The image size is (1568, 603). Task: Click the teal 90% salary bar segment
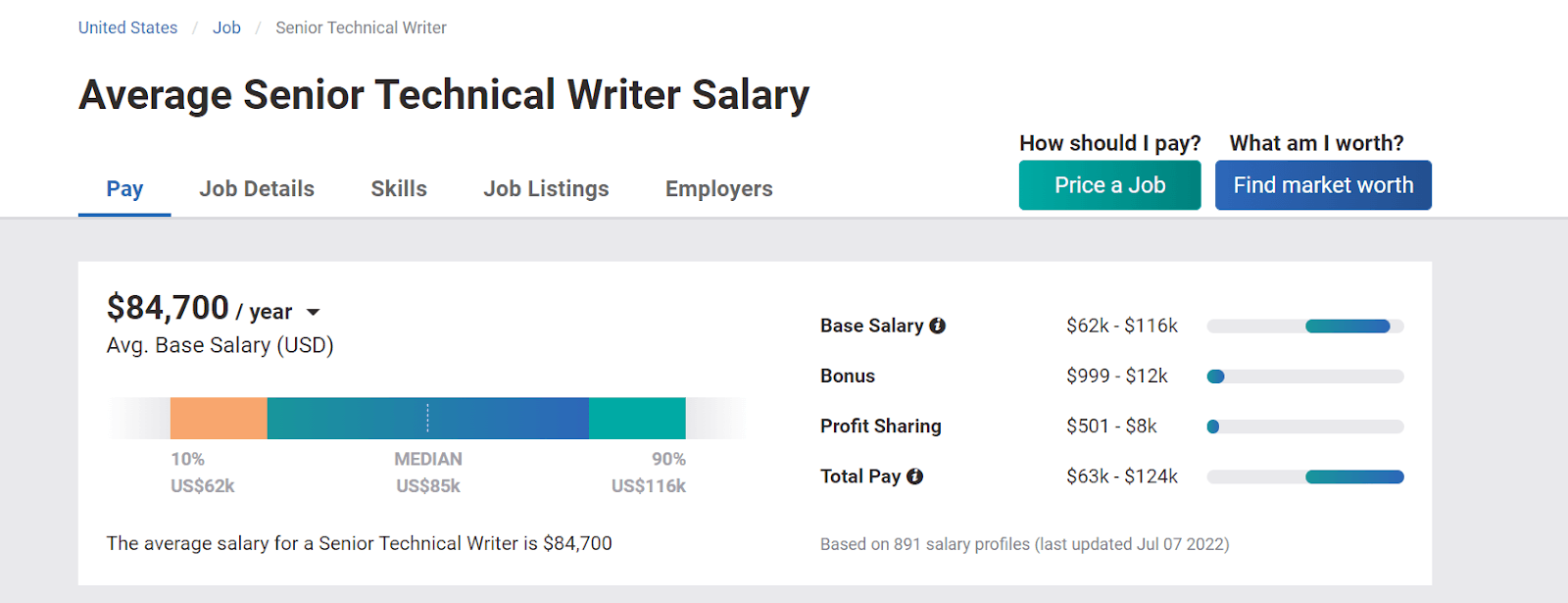[x=637, y=419]
